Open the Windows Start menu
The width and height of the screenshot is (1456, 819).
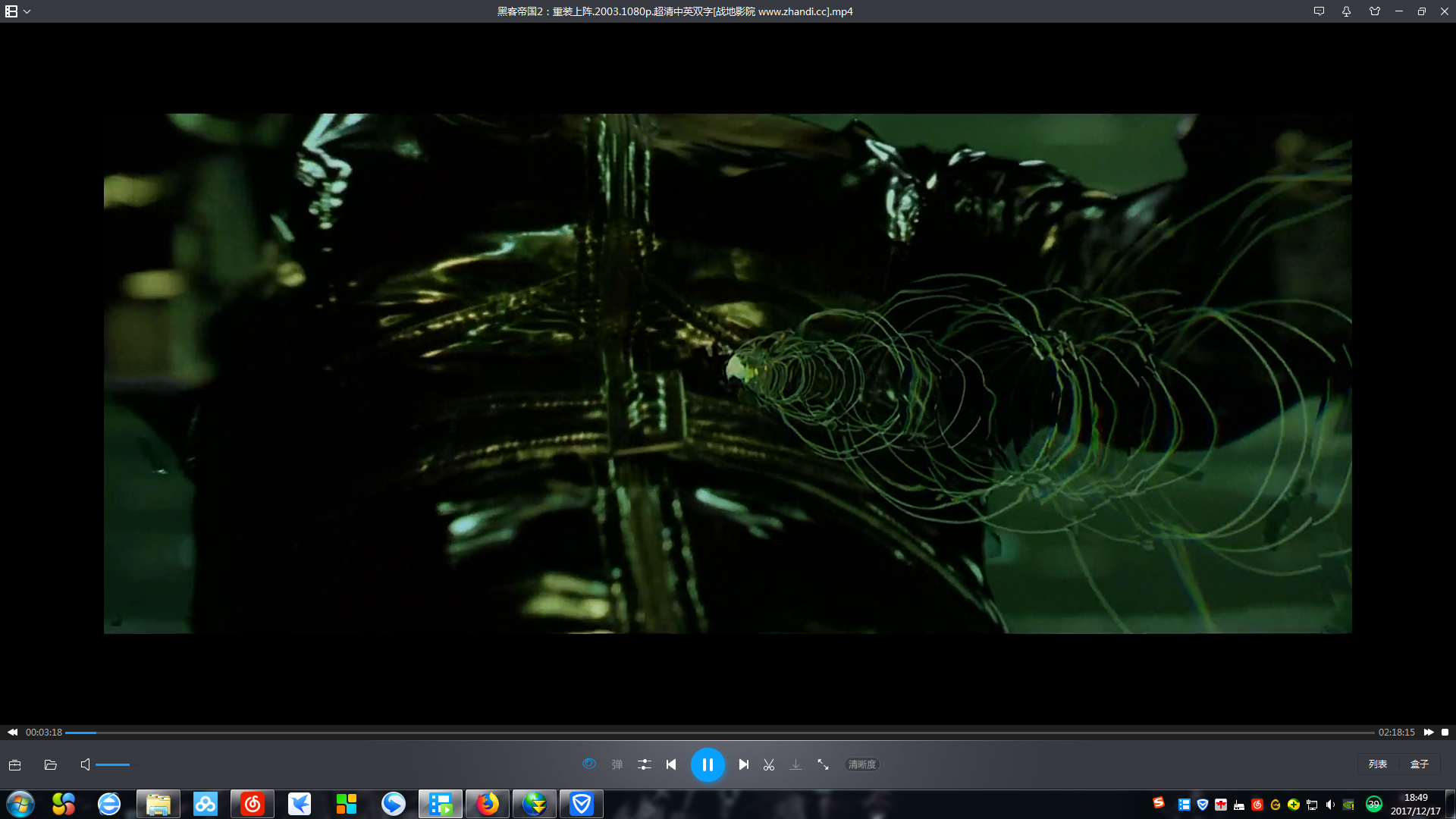[x=20, y=804]
